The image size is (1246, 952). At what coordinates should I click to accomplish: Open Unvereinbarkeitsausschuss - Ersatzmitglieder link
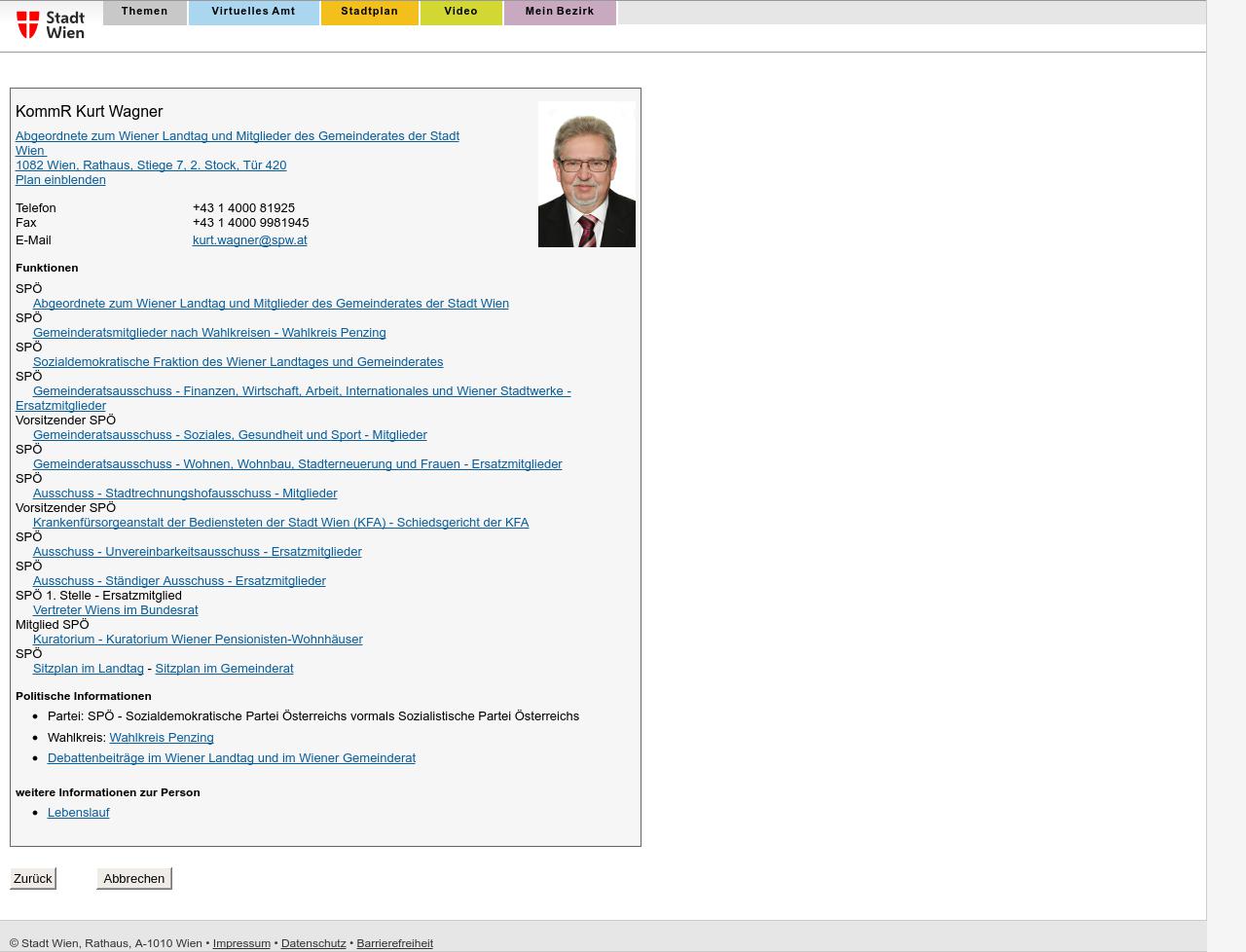[x=197, y=552]
